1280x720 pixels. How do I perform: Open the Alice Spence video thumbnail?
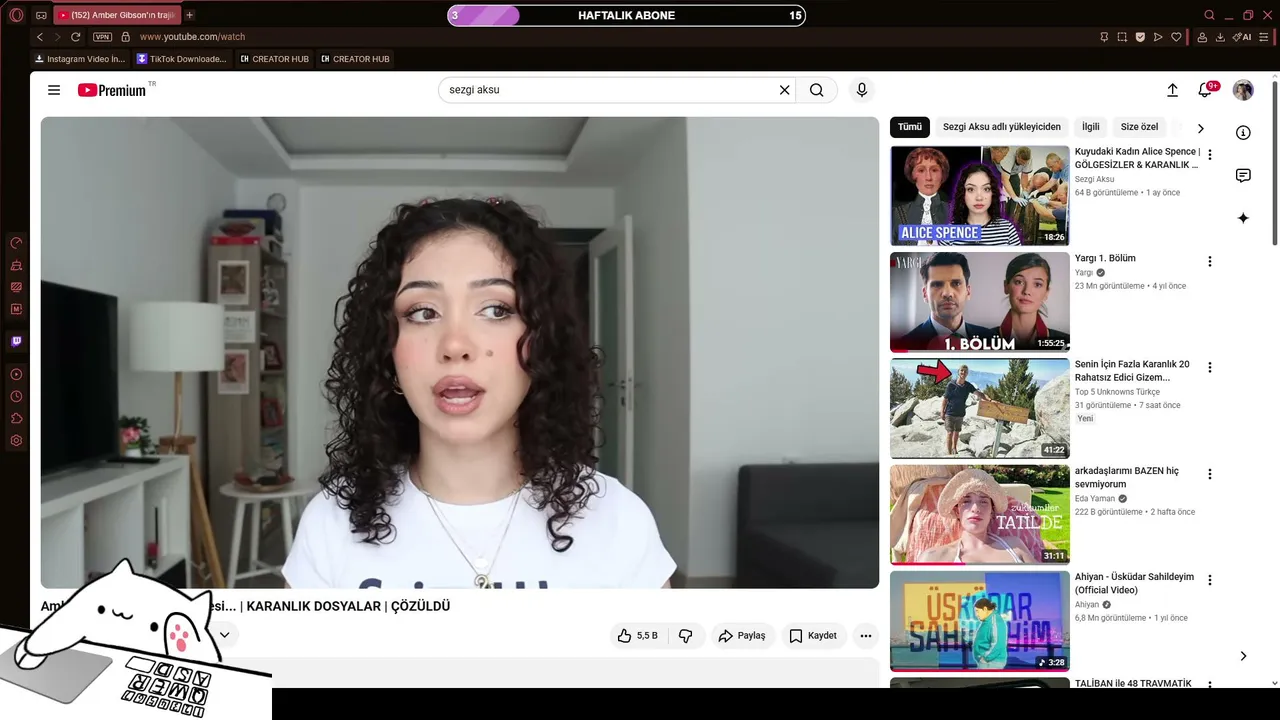980,196
